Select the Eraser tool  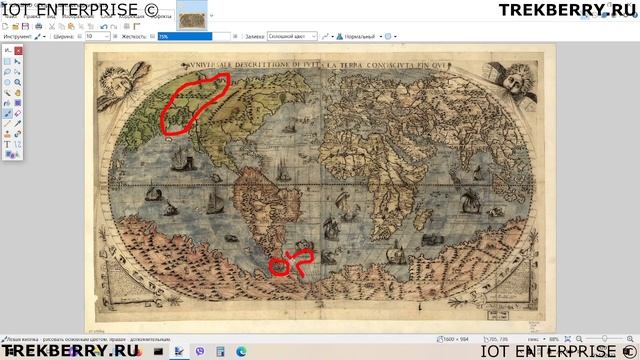[x=18, y=113]
